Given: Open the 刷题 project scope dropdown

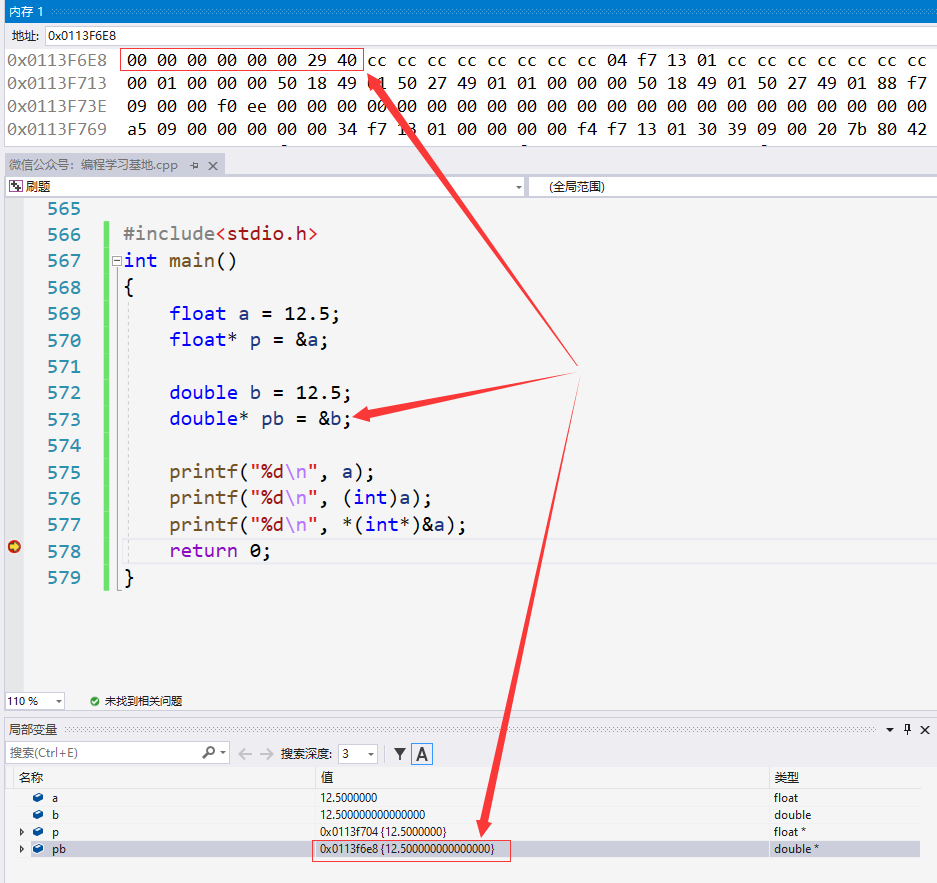Looking at the screenshot, I should coord(518,186).
